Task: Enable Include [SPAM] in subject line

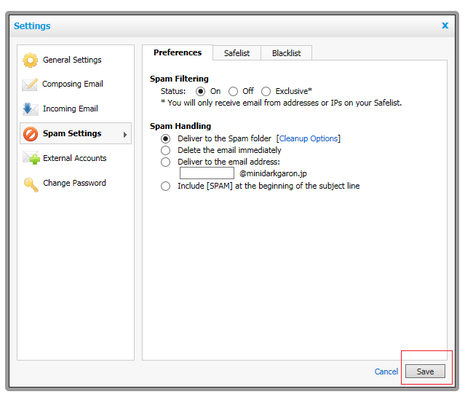Action: click(165, 186)
